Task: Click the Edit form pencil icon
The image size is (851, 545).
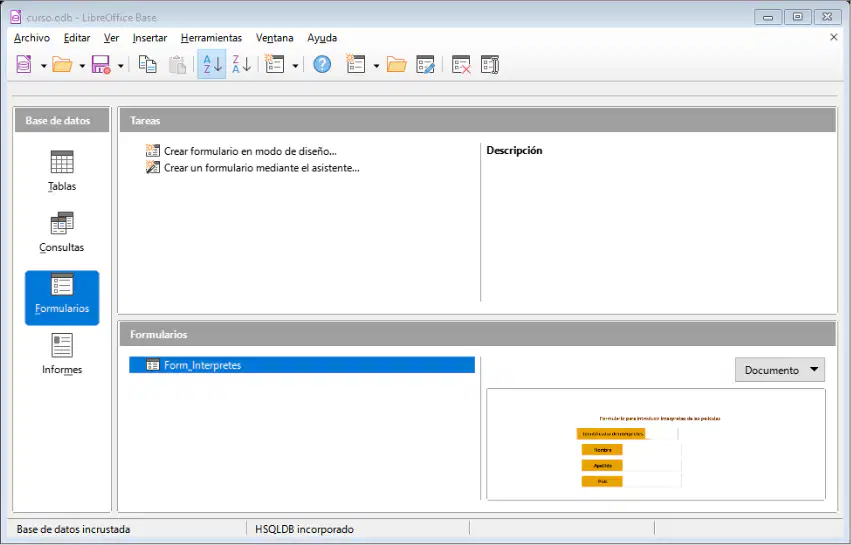Action: [x=425, y=65]
